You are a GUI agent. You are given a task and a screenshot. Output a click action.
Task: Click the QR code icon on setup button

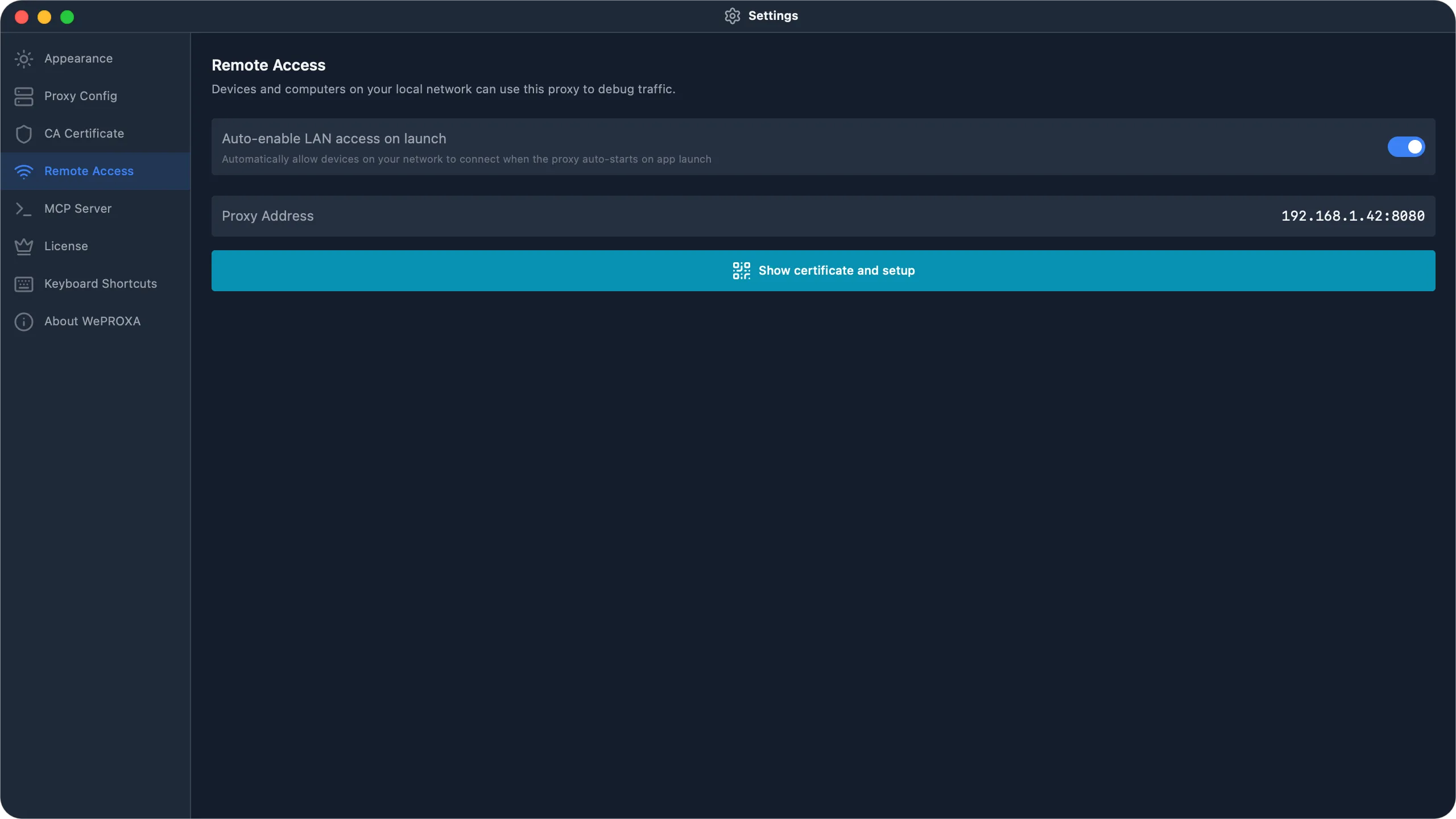tap(742, 271)
